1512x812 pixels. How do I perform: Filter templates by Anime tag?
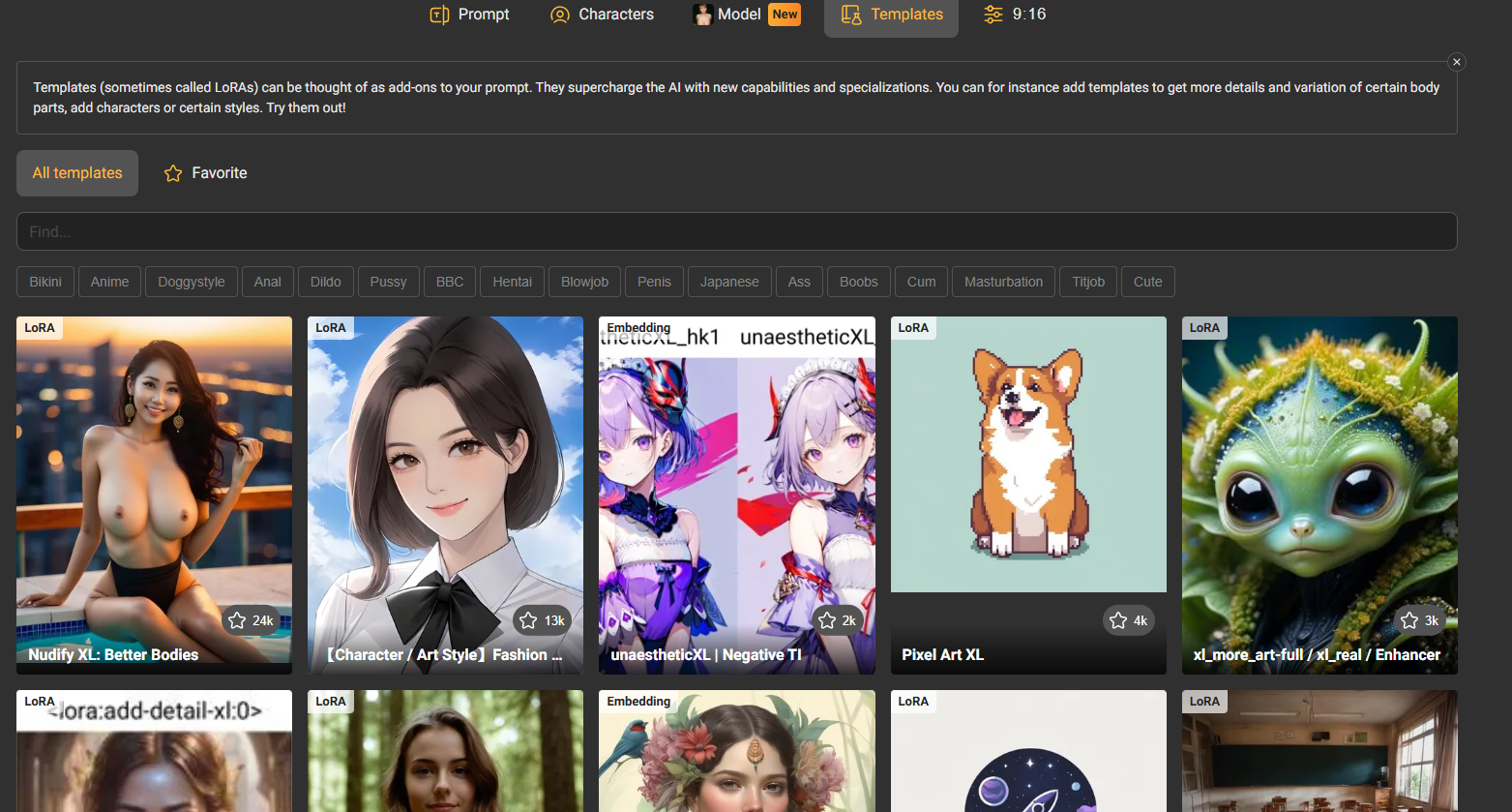pyautogui.click(x=109, y=282)
